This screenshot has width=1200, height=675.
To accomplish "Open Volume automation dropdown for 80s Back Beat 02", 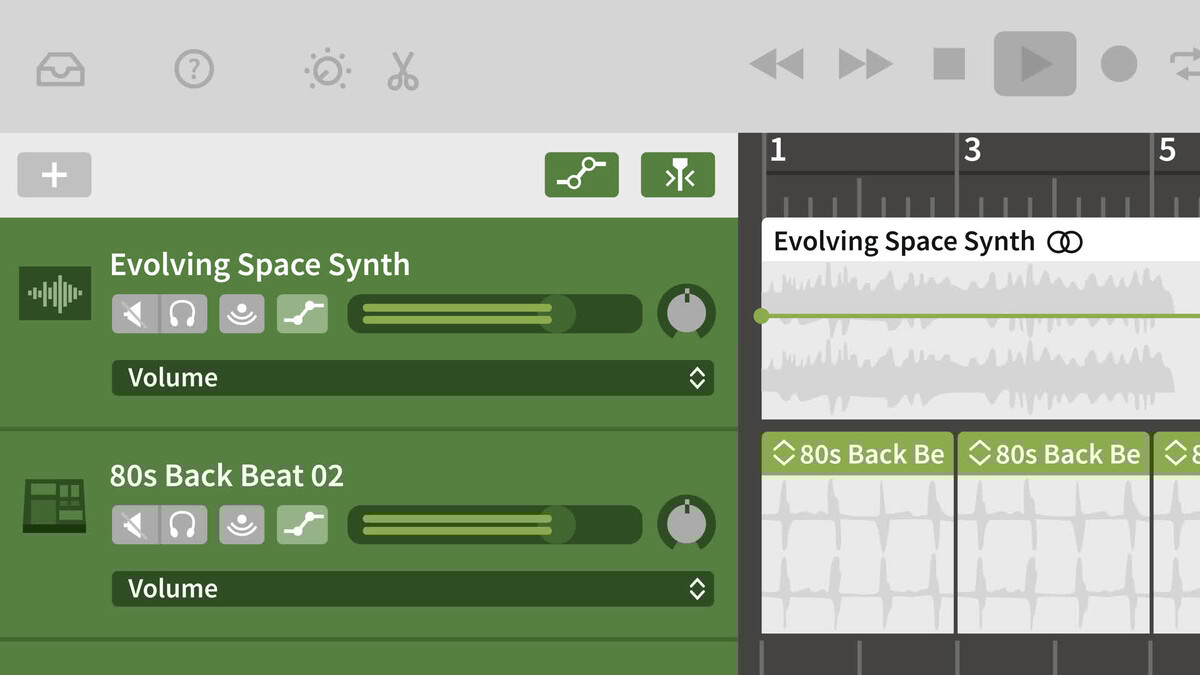I will point(412,589).
